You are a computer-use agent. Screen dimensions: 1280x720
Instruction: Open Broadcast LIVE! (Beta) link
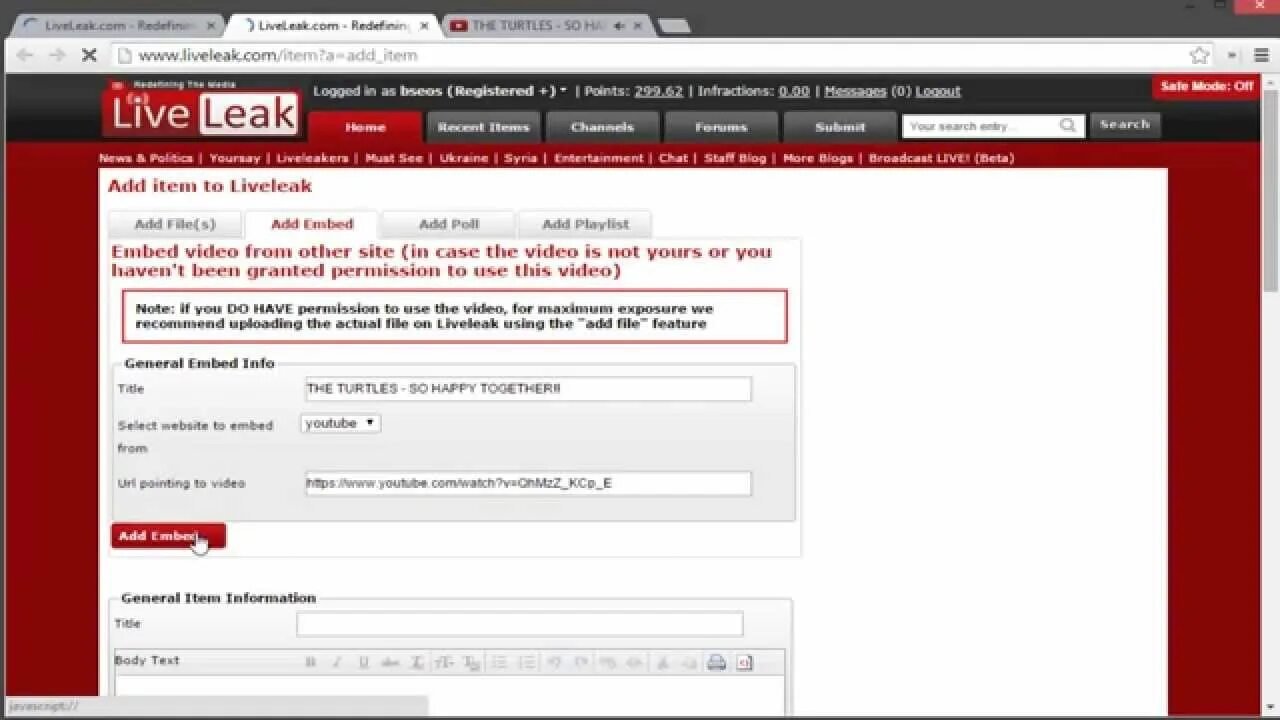point(941,158)
